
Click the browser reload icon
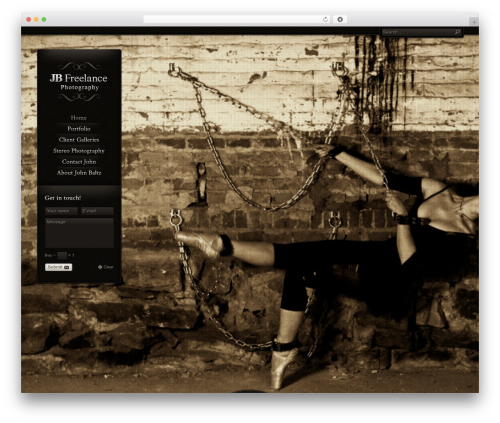click(325, 19)
